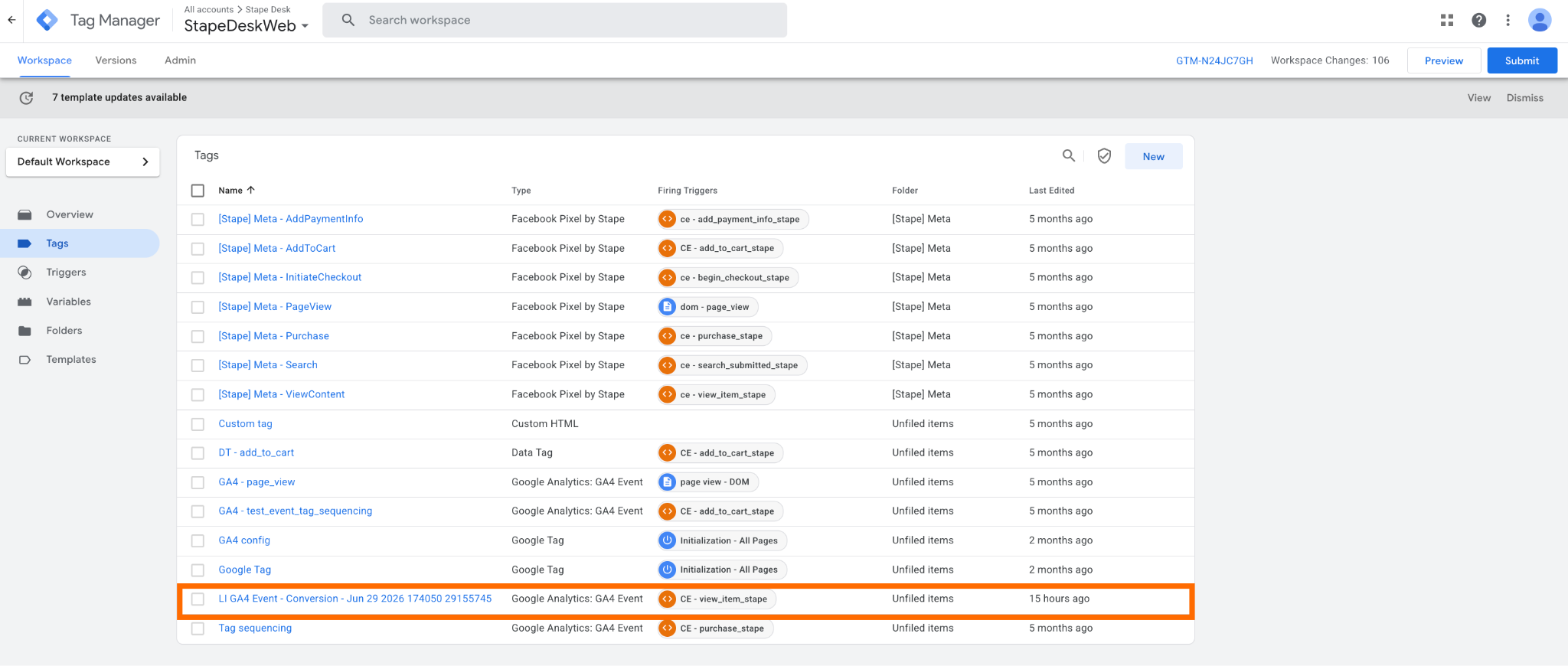Click the Workspace Changes: 106 text
The image size is (1568, 666).
[x=1330, y=60]
